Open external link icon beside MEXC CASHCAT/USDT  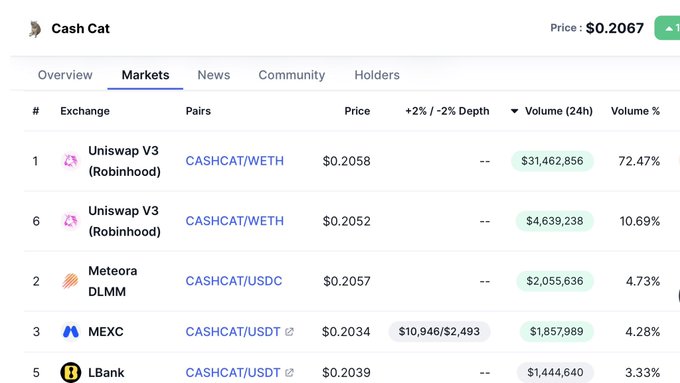tap(289, 332)
